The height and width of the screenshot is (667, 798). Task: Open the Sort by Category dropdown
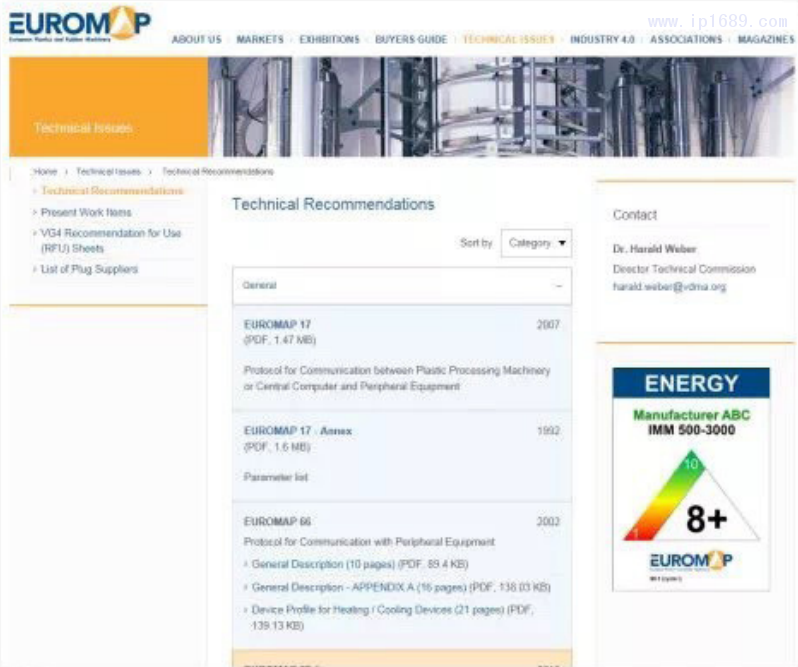pyautogui.click(x=536, y=243)
